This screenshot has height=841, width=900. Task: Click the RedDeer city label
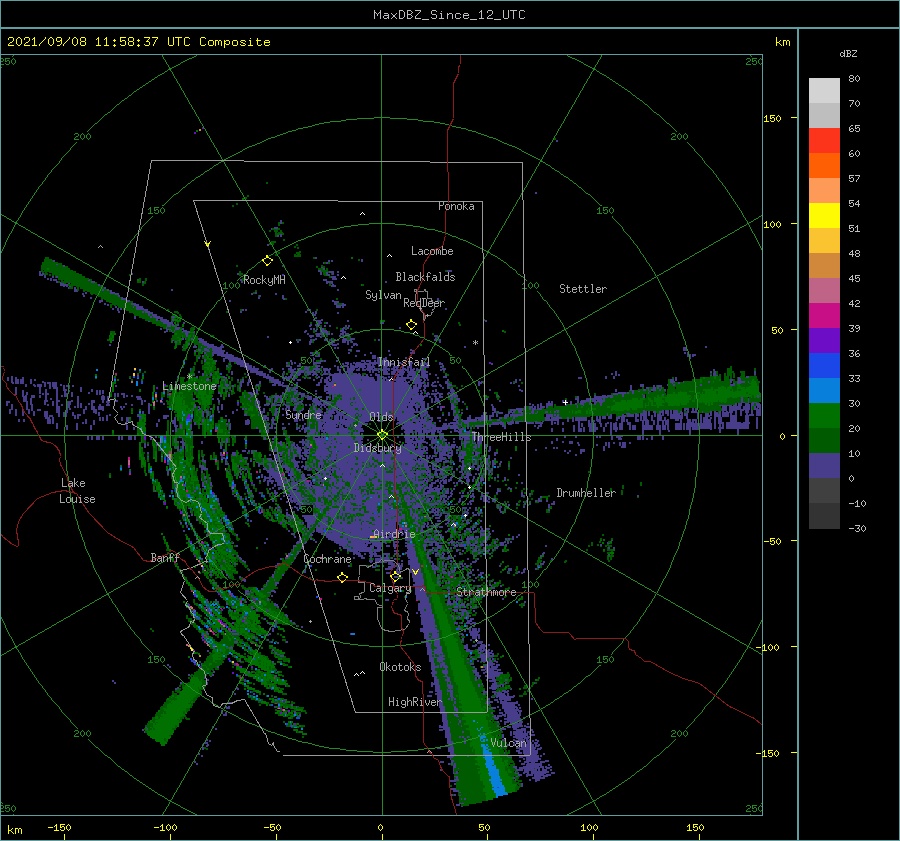click(x=424, y=303)
